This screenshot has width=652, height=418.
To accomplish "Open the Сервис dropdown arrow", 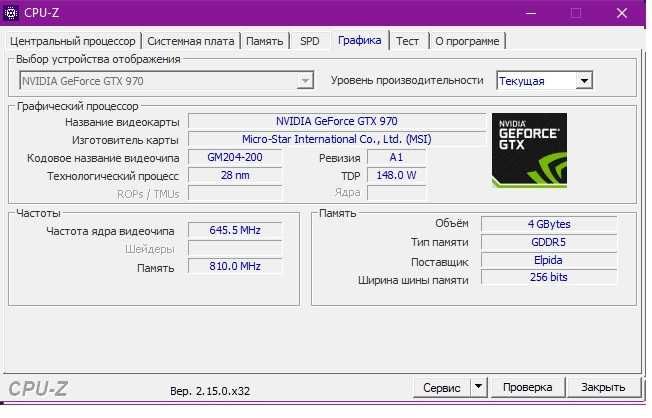I will 479,388.
